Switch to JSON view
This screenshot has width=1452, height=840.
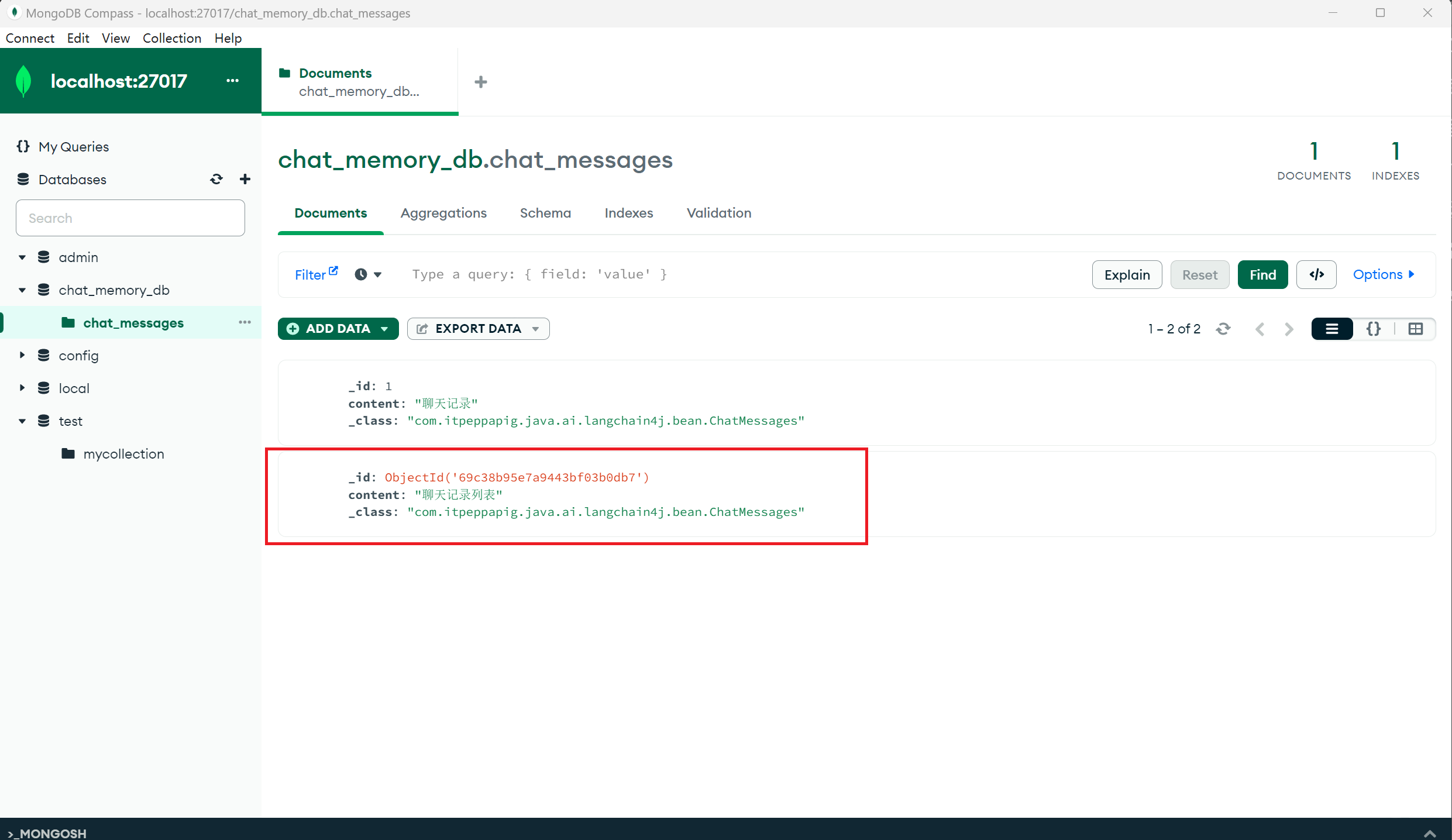(1373, 329)
